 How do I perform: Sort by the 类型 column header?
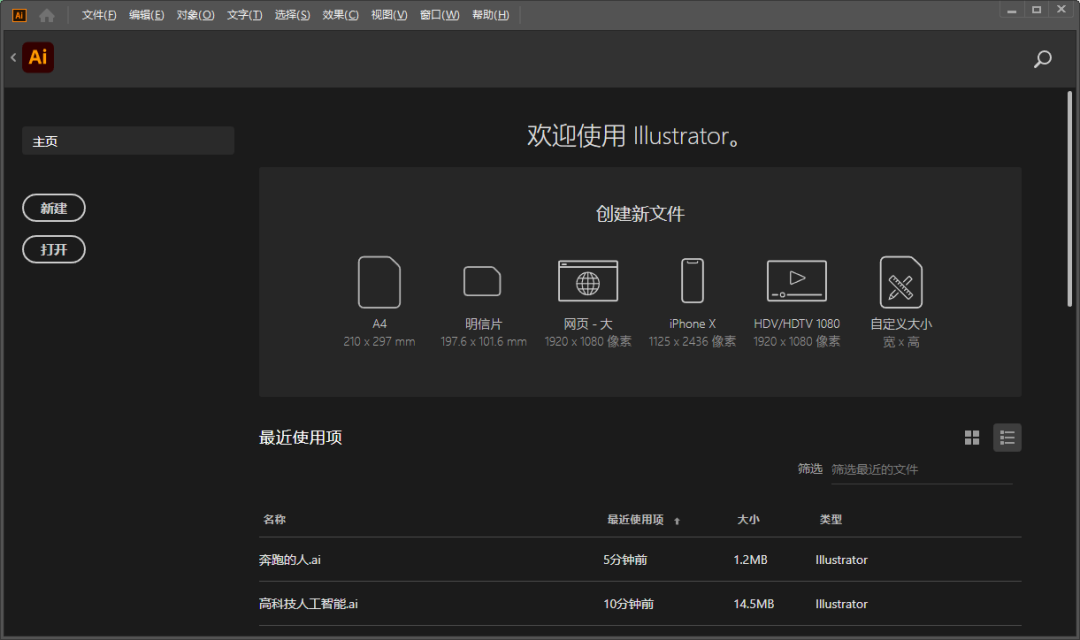coord(831,519)
